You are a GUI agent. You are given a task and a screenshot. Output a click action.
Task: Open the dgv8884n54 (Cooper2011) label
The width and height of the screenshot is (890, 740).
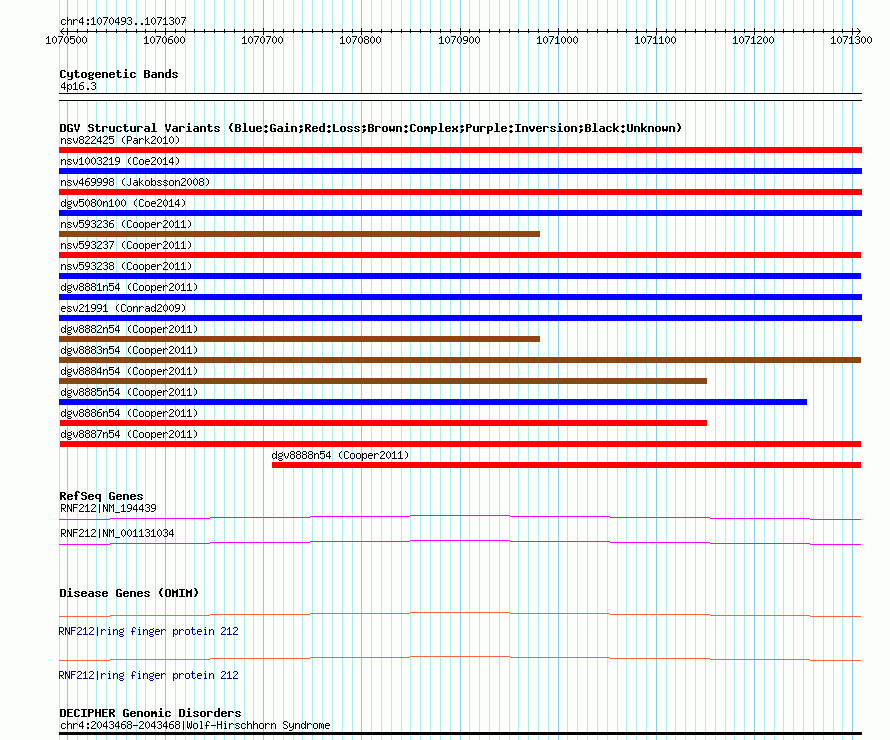coord(129,371)
